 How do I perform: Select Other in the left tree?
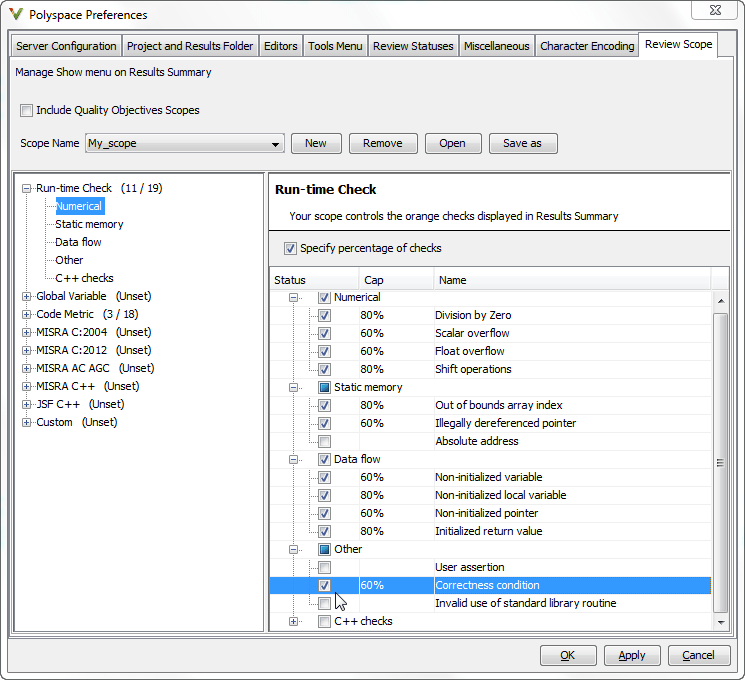69,260
